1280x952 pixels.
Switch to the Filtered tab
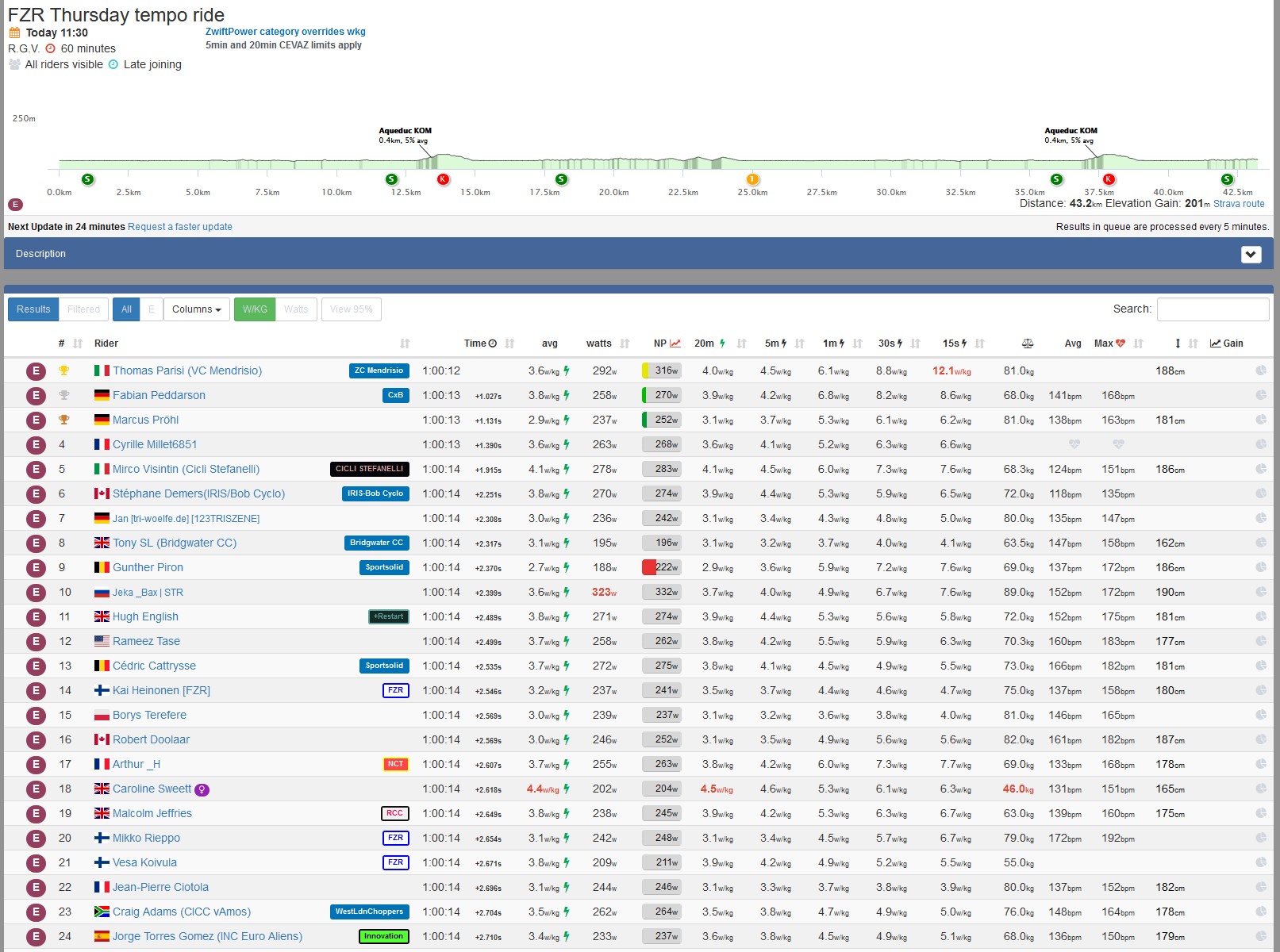click(x=83, y=309)
